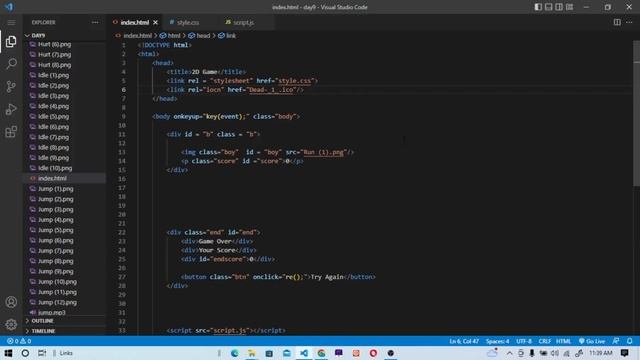Select the index.html editor tab
Viewport: 640px width, 360px height.
[135, 22]
